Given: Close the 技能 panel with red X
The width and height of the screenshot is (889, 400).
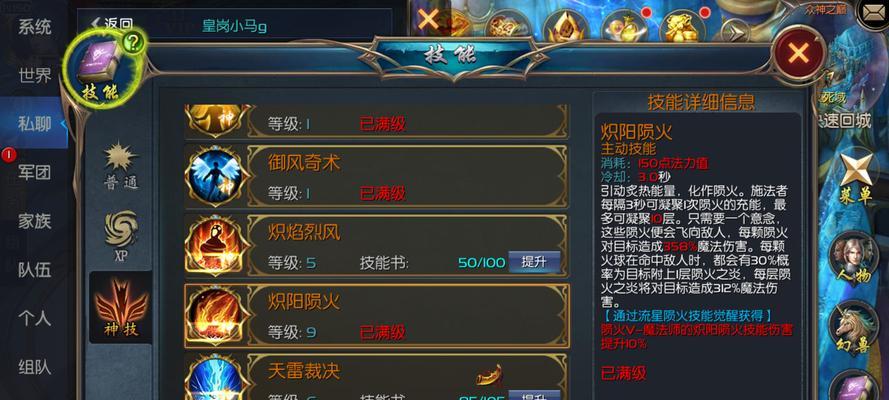Looking at the screenshot, I should pyautogui.click(x=798, y=54).
